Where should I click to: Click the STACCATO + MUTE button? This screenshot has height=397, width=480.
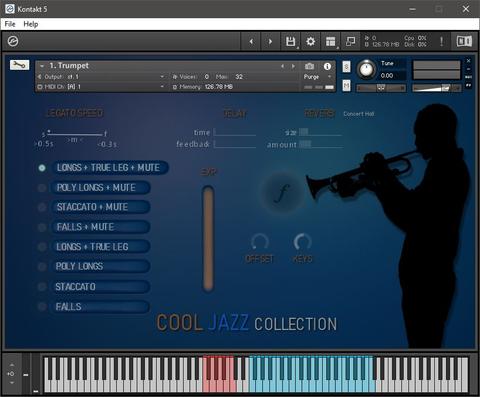point(100,207)
